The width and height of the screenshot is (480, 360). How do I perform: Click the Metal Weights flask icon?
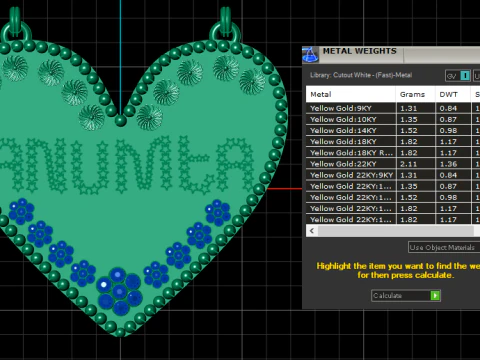(x=310, y=55)
